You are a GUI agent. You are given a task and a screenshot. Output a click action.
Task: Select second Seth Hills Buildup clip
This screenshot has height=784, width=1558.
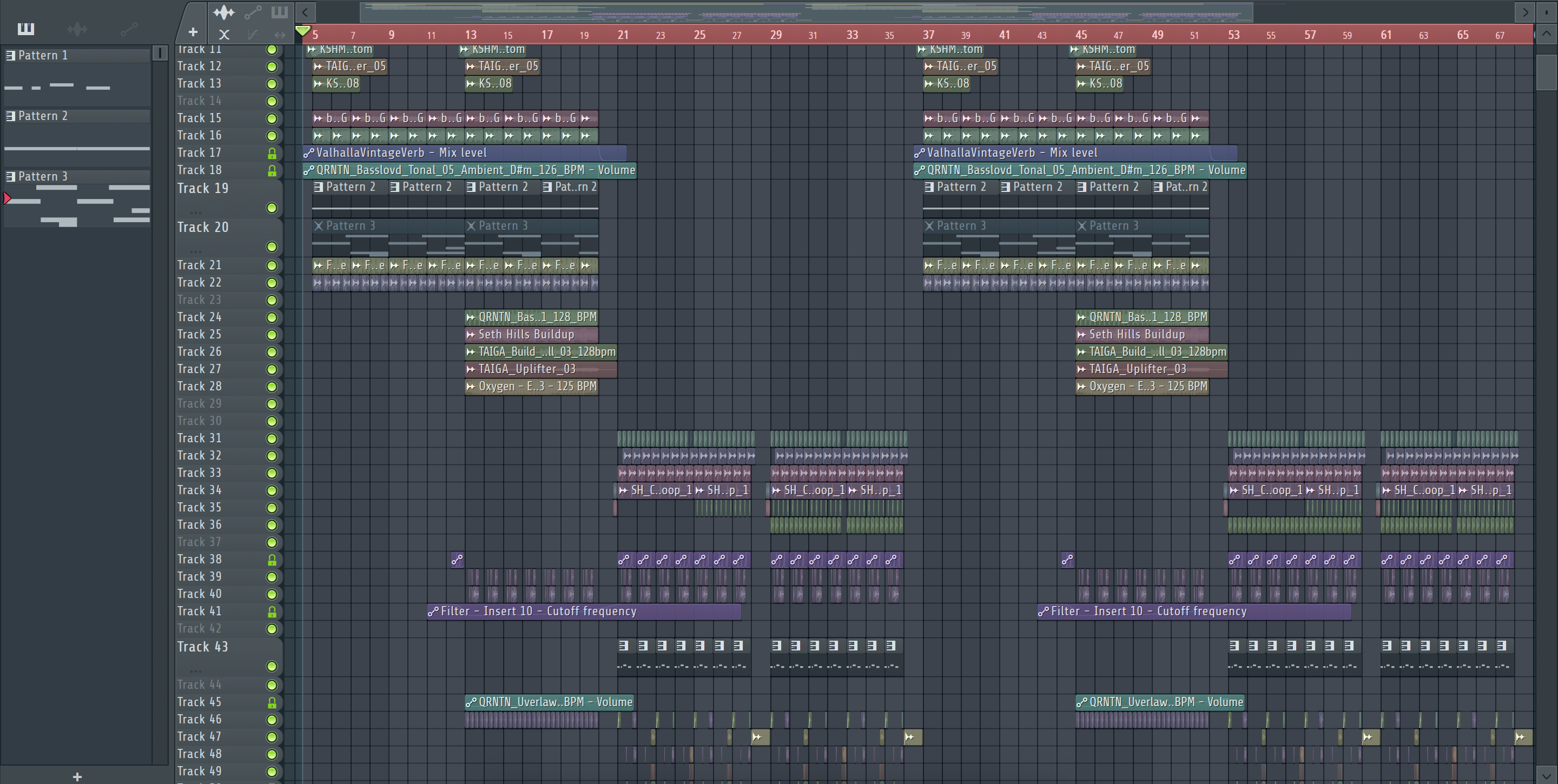point(1142,334)
